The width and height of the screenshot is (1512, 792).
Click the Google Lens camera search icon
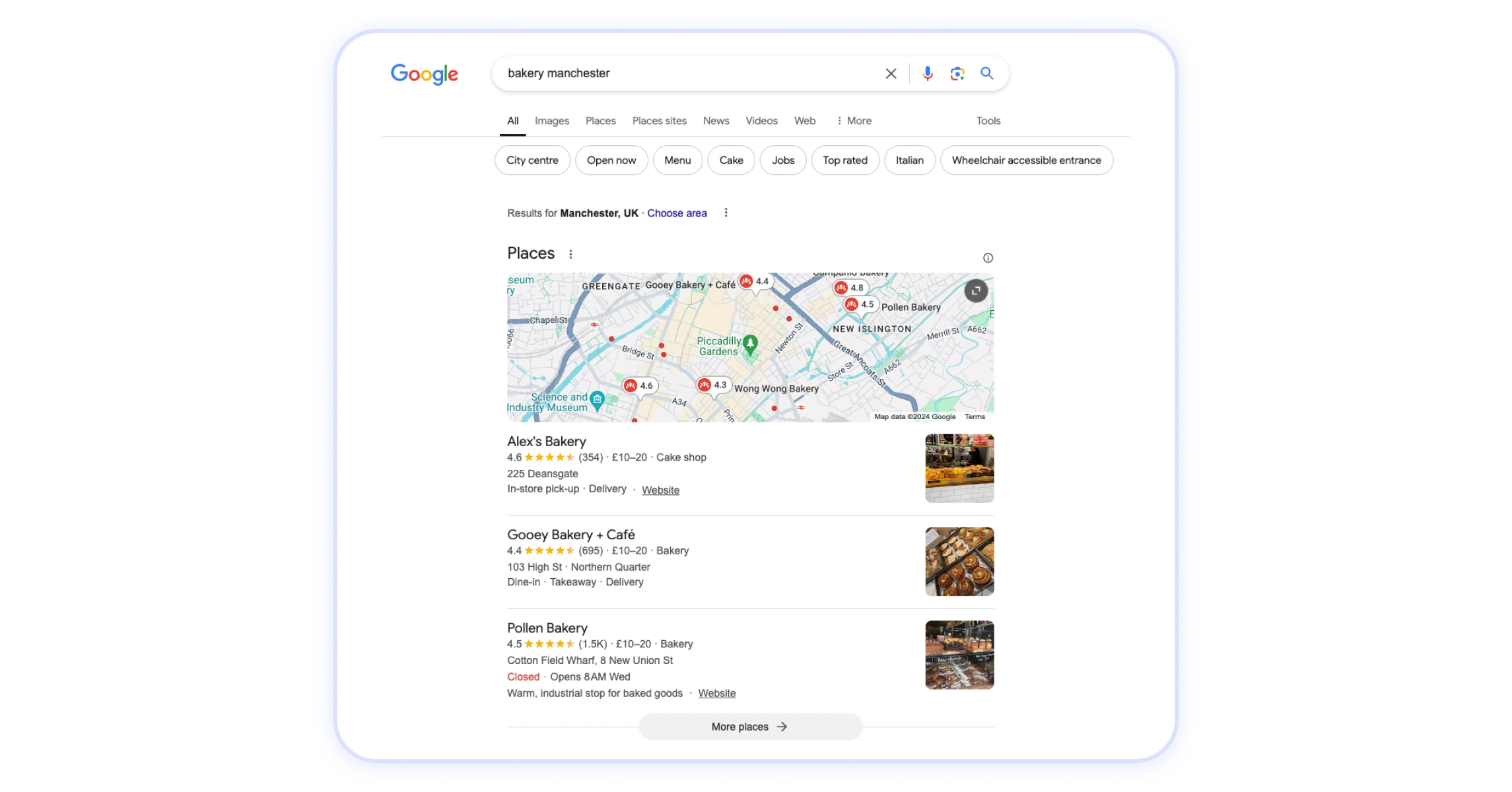(x=956, y=73)
